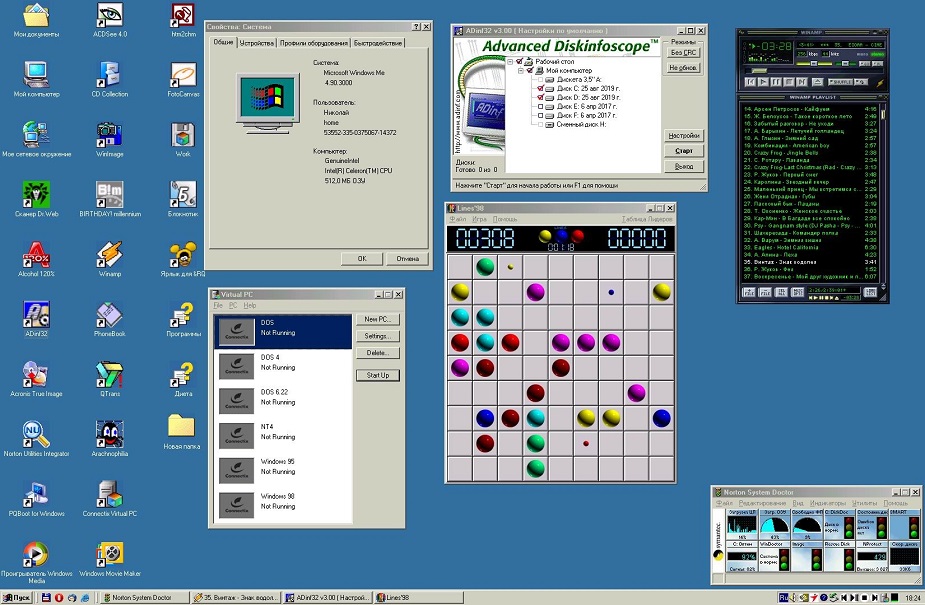Open the Индикаторы menu in Norton System Doctor
The height and width of the screenshot is (605, 925).
(x=828, y=503)
